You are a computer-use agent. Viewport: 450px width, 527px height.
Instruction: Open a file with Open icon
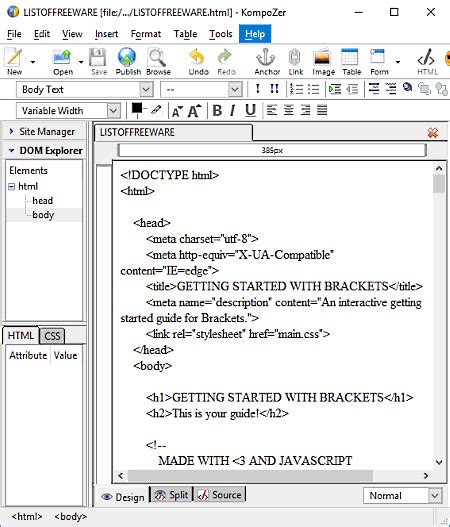[63, 61]
